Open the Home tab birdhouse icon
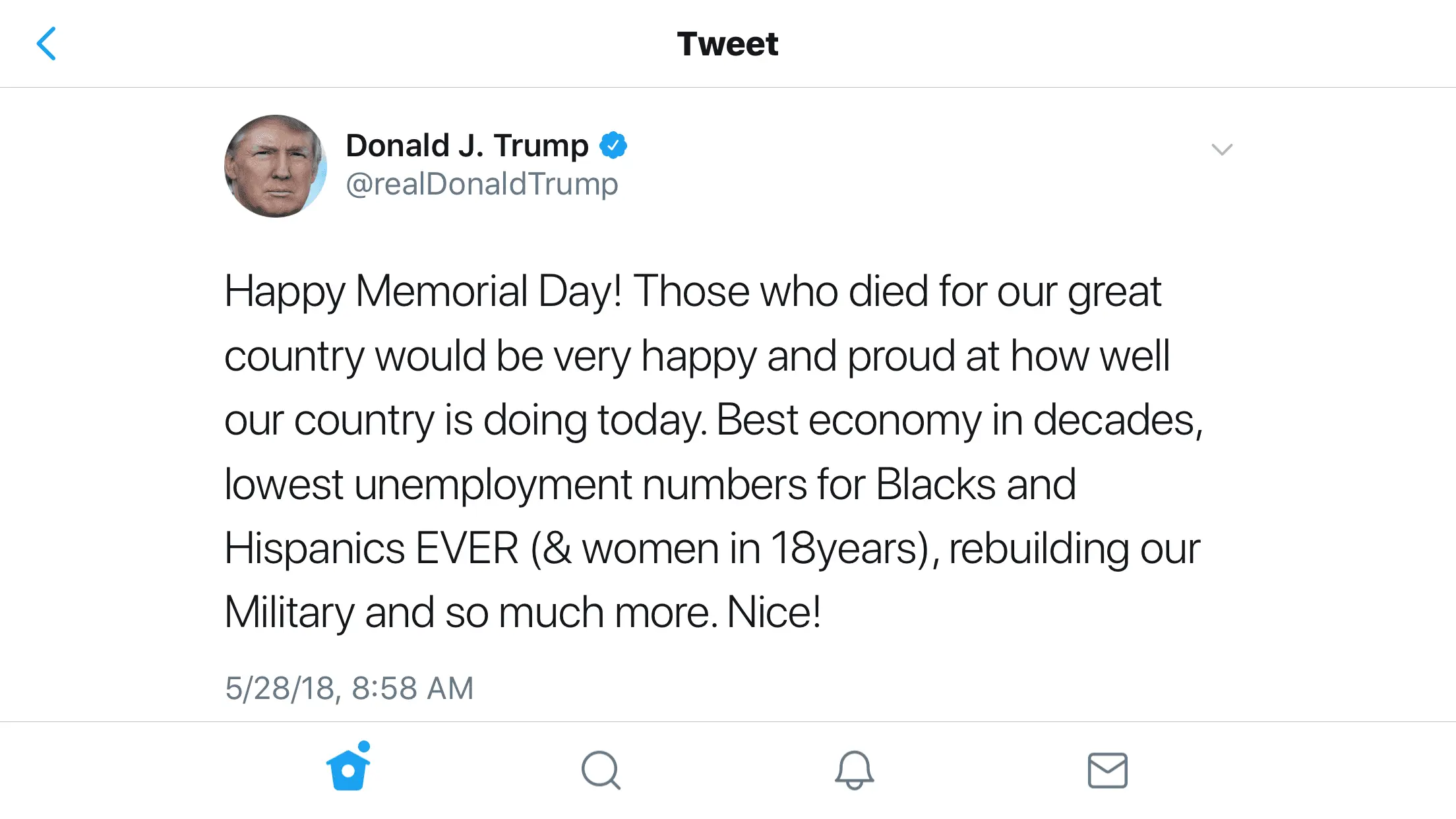The height and width of the screenshot is (819, 1456). click(348, 770)
